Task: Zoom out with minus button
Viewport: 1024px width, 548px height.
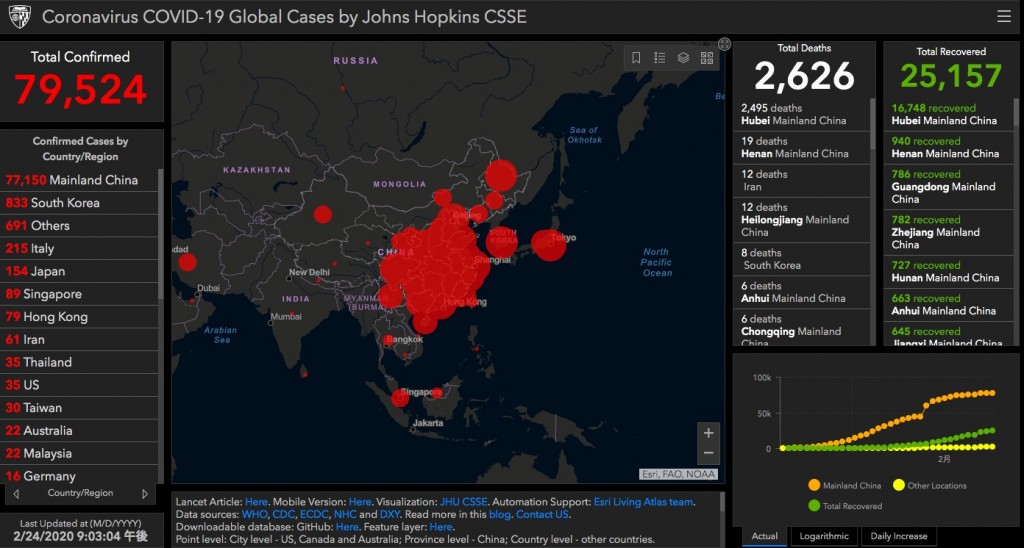Action: (709, 453)
